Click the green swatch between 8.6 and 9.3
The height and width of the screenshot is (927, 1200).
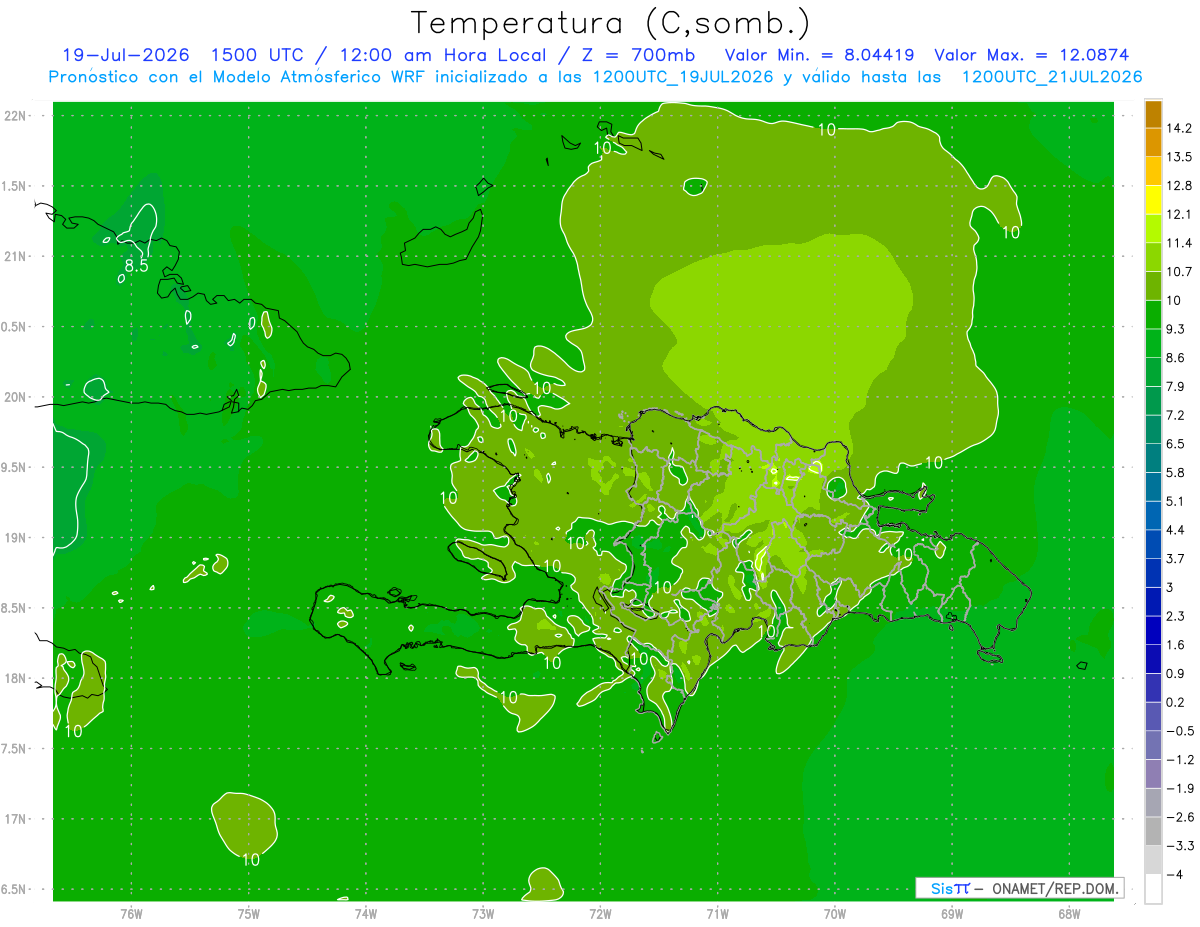point(1153,343)
